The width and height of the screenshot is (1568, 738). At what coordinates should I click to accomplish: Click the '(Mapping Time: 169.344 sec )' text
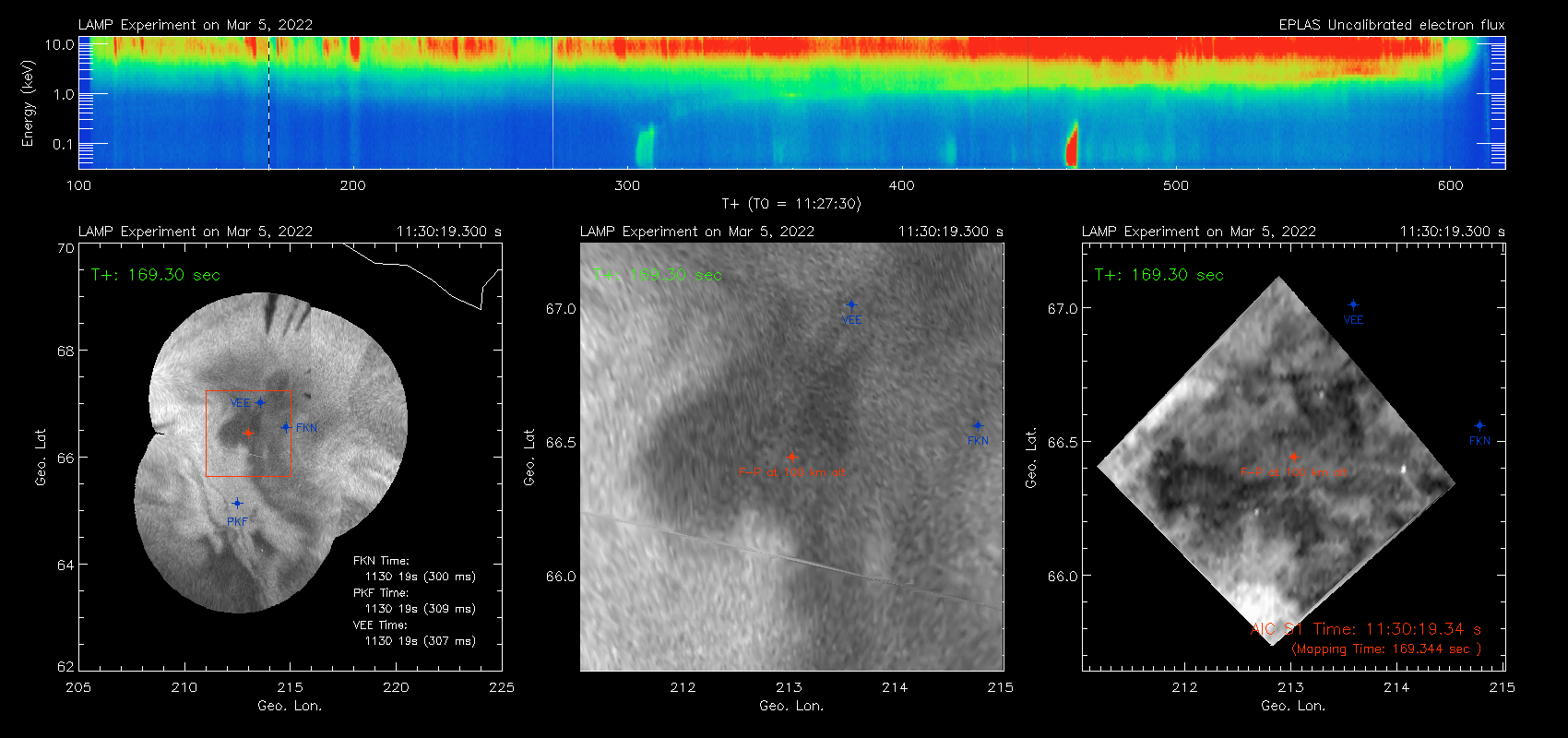(x=1386, y=649)
